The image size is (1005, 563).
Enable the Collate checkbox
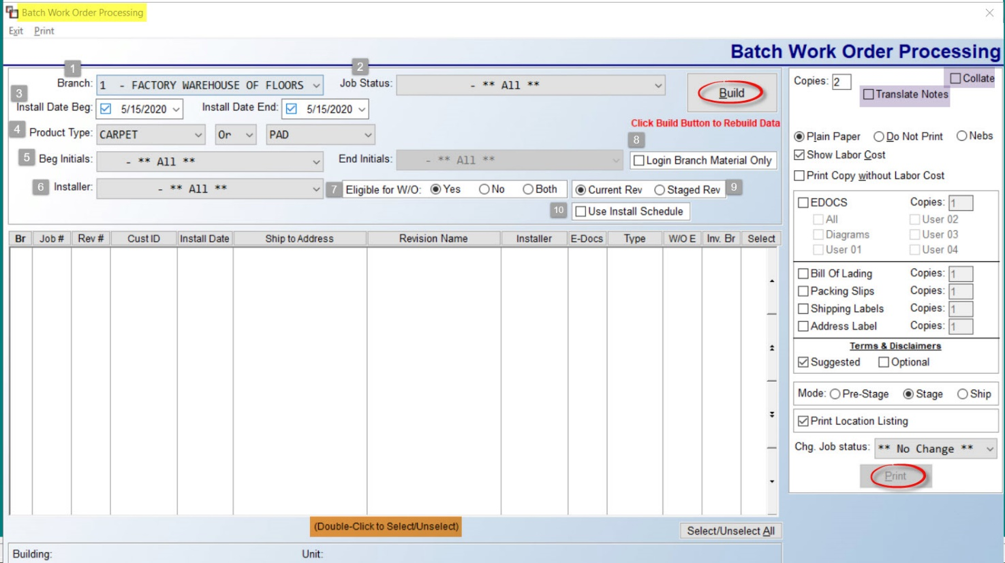pyautogui.click(x=956, y=78)
